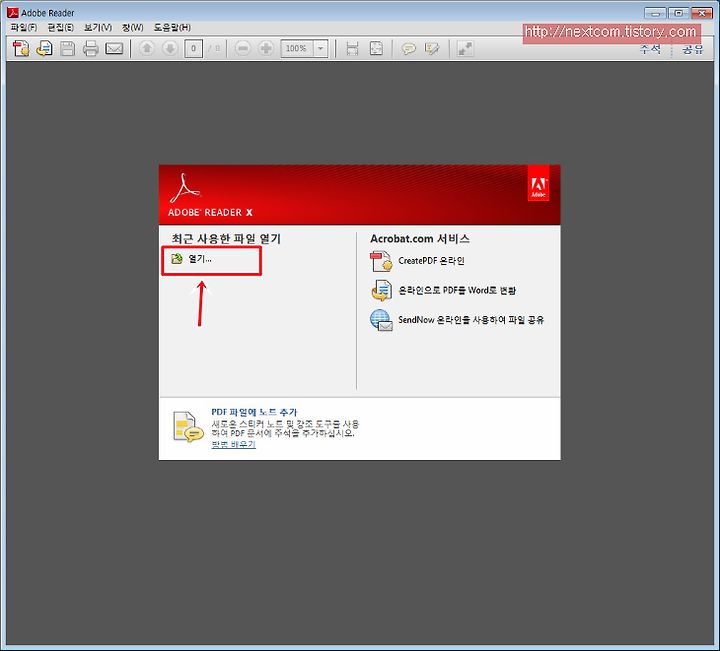The width and height of the screenshot is (720, 651).
Task: Click the fit width scrolling icon
Action: (352, 48)
